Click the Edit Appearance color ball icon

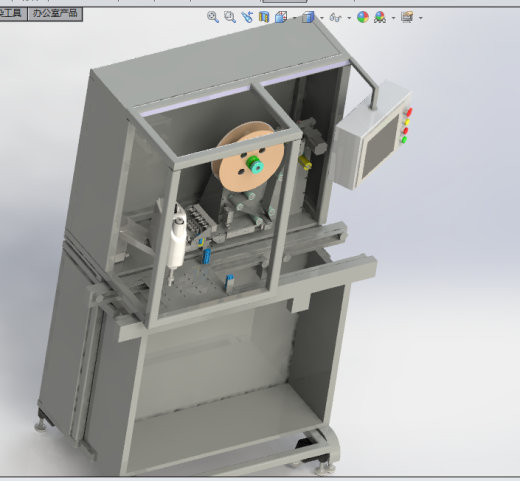tap(363, 17)
